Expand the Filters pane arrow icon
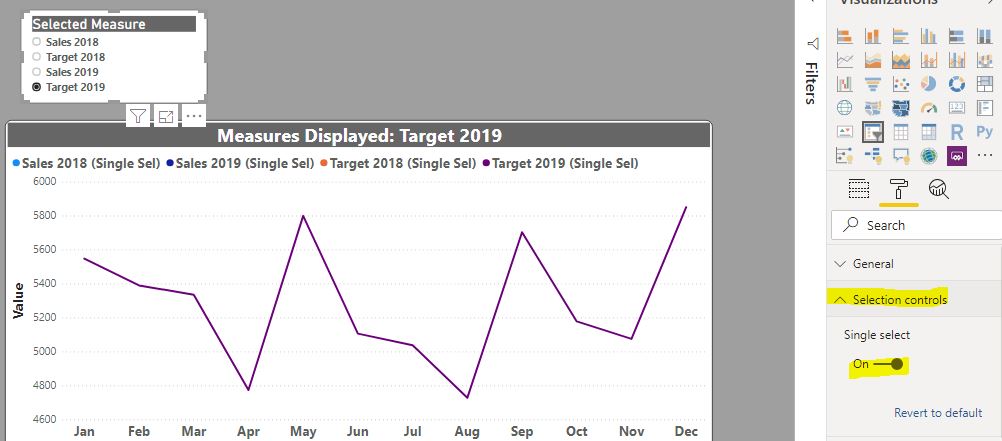This screenshot has height=441, width=1002. 812,3
